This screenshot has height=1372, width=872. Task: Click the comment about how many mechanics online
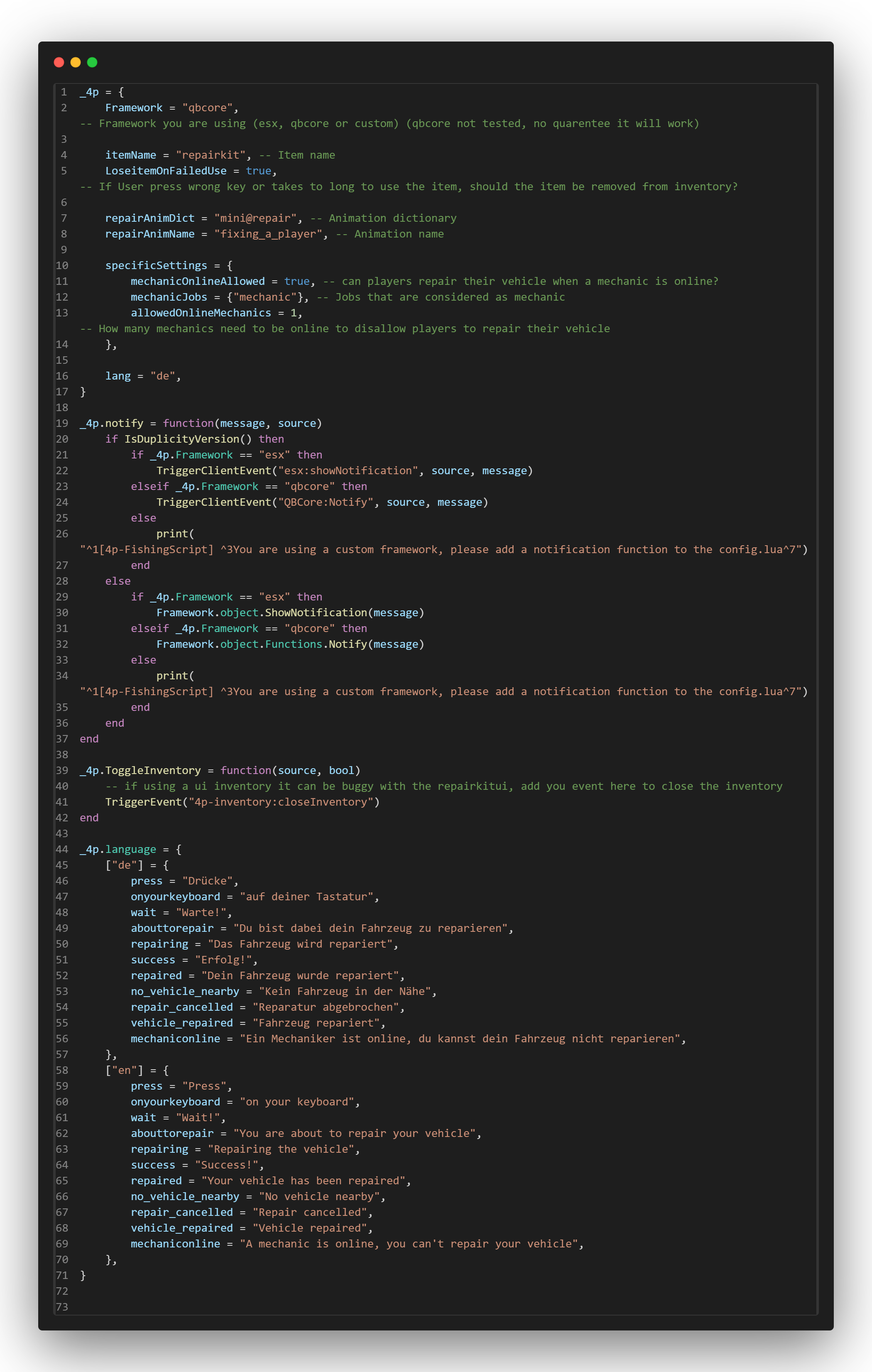coord(345,329)
